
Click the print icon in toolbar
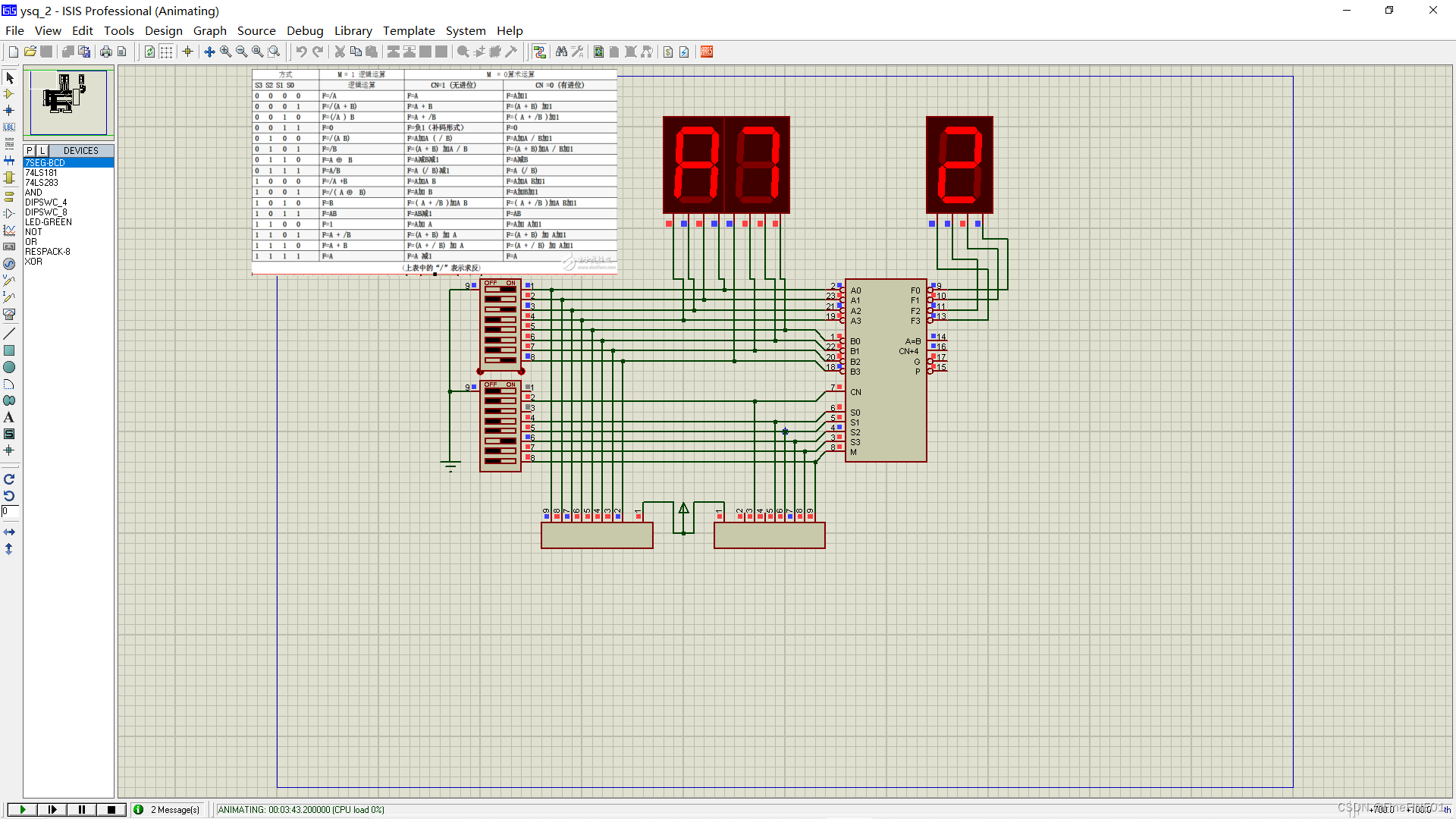point(106,52)
